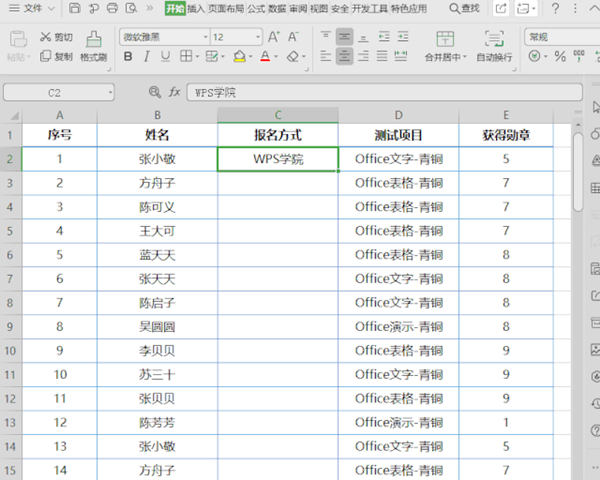600x480 pixels.
Task: Open the File (文件) menu
Action: (36, 9)
